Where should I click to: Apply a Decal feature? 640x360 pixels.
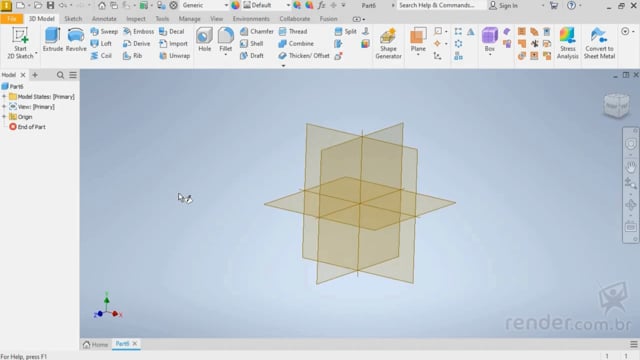tap(172, 31)
